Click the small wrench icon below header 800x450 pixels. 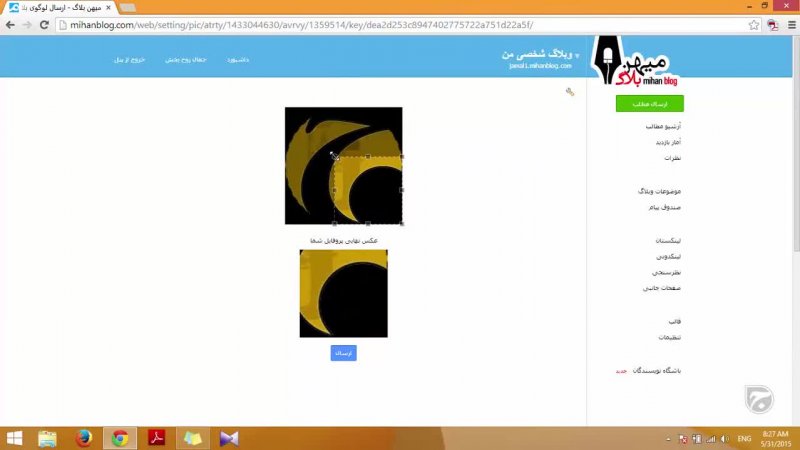coord(570,92)
